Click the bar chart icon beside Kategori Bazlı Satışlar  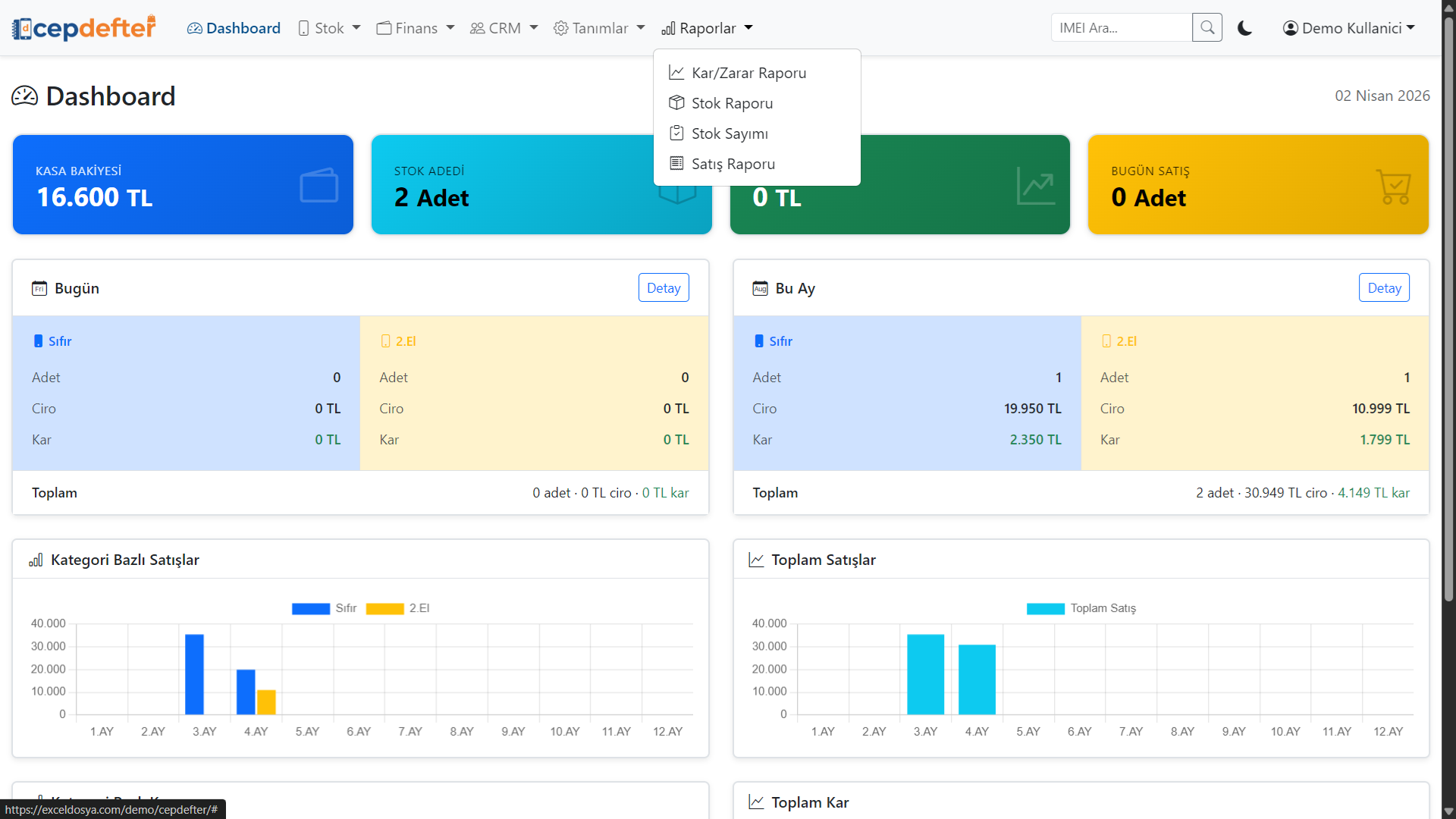[36, 560]
